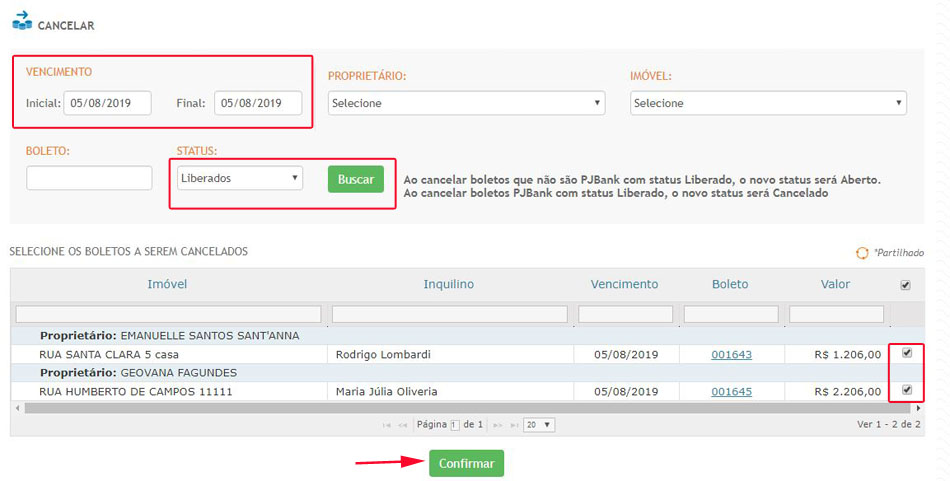Image resolution: width=950 pixels, height=481 pixels.
Task: Uncheck boleto 001643 row checkbox
Action: coord(907,353)
